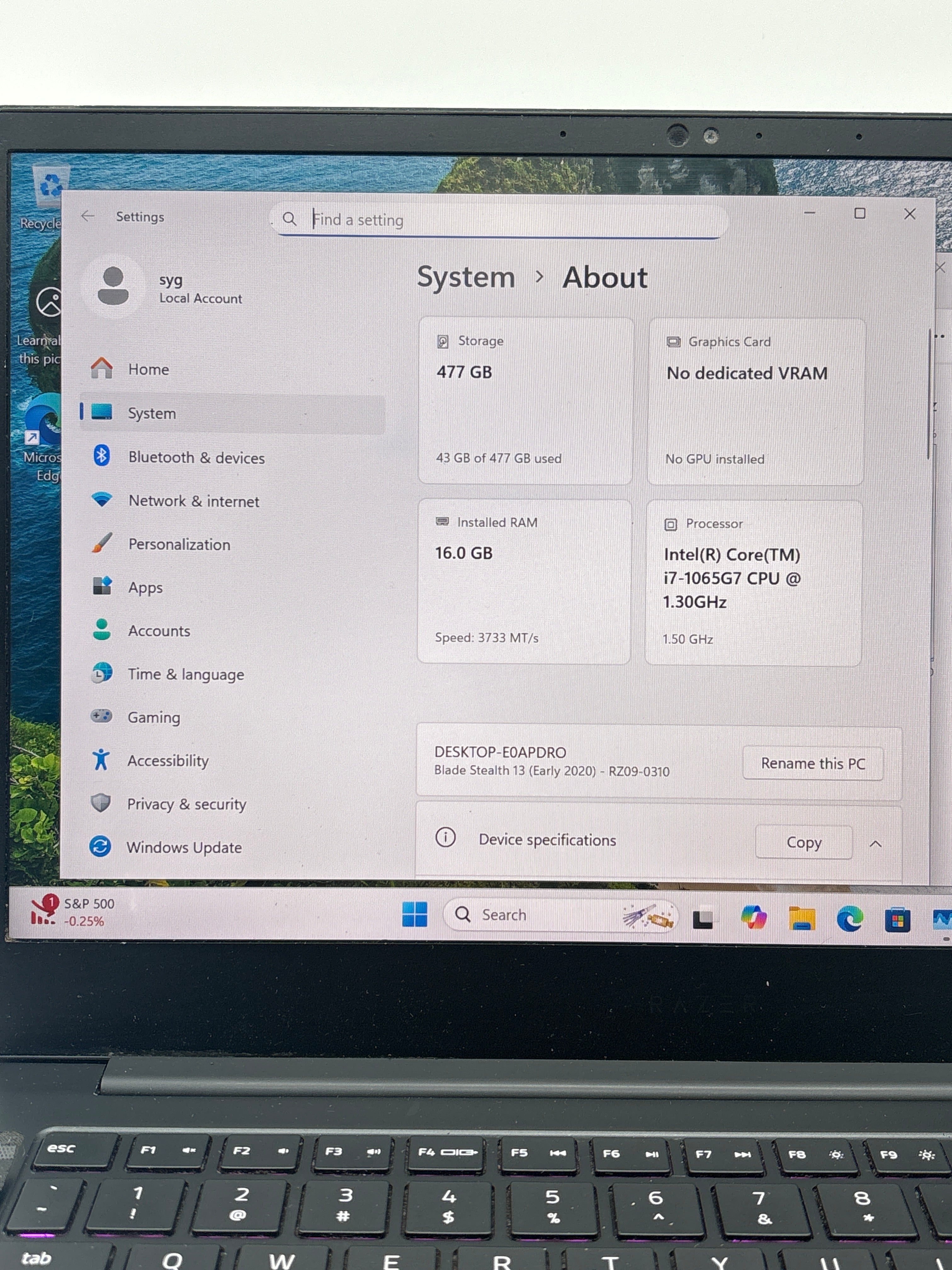Click the Personalization paintbrush icon
952x1270 pixels.
102,543
